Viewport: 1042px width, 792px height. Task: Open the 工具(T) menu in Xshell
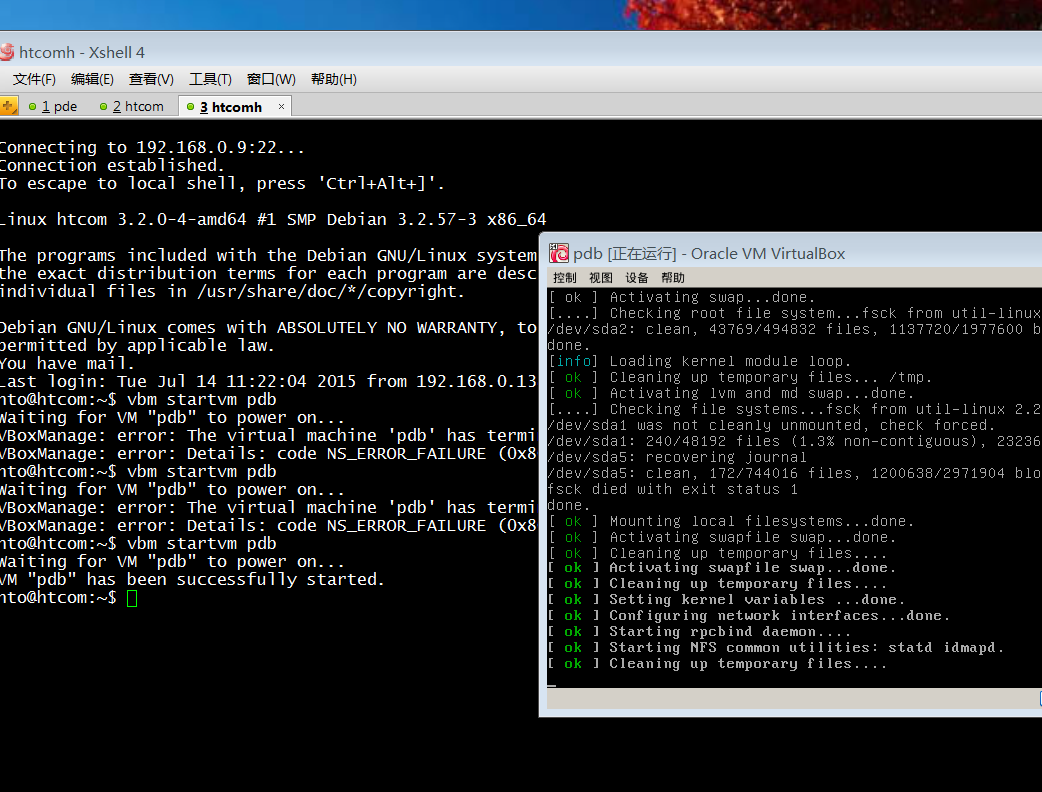point(210,79)
